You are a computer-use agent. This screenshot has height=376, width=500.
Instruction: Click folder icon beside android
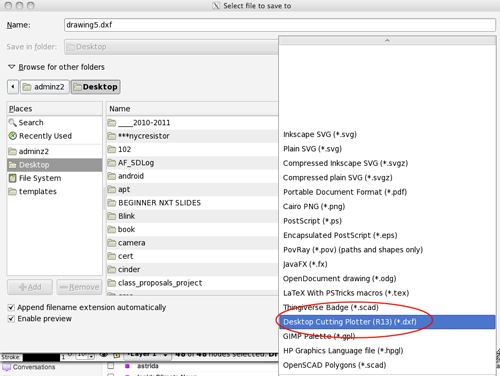(x=112, y=176)
